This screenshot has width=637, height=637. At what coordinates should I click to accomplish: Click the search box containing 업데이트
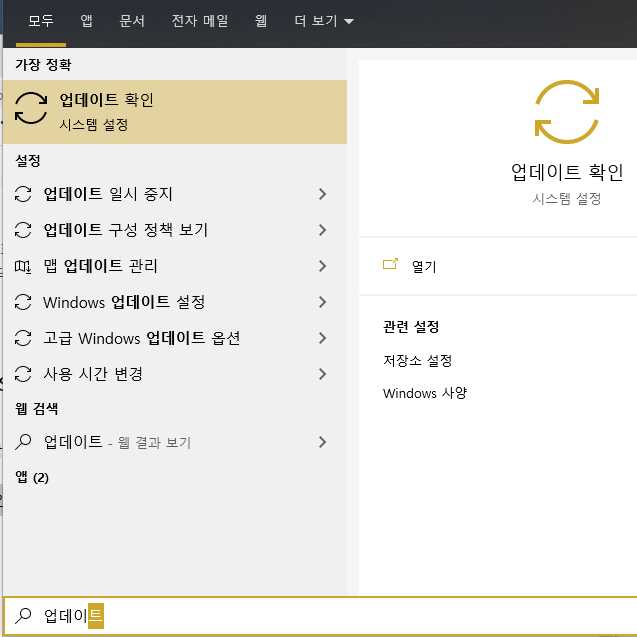[320, 616]
